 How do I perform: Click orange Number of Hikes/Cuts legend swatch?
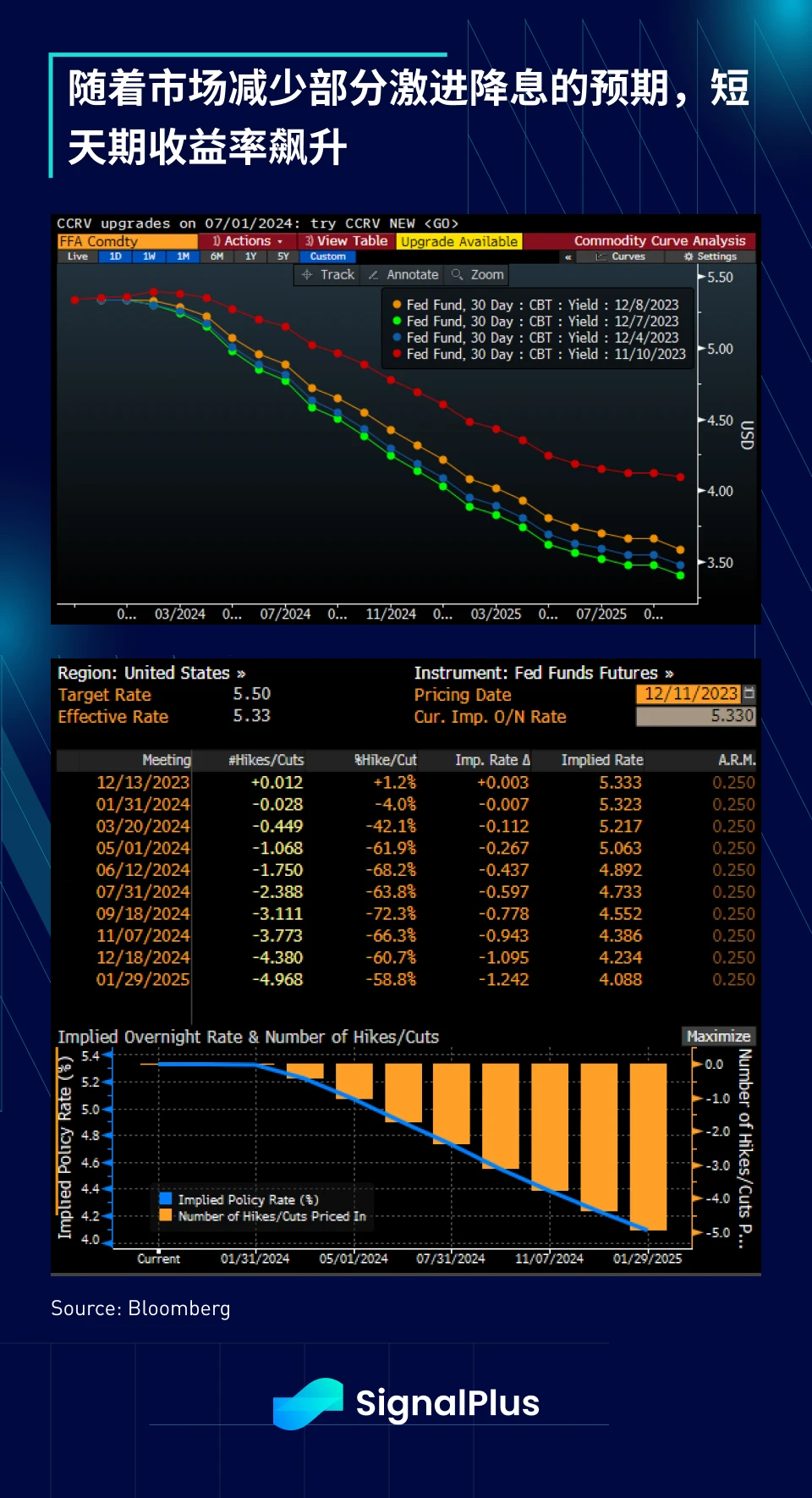pyautogui.click(x=166, y=1215)
